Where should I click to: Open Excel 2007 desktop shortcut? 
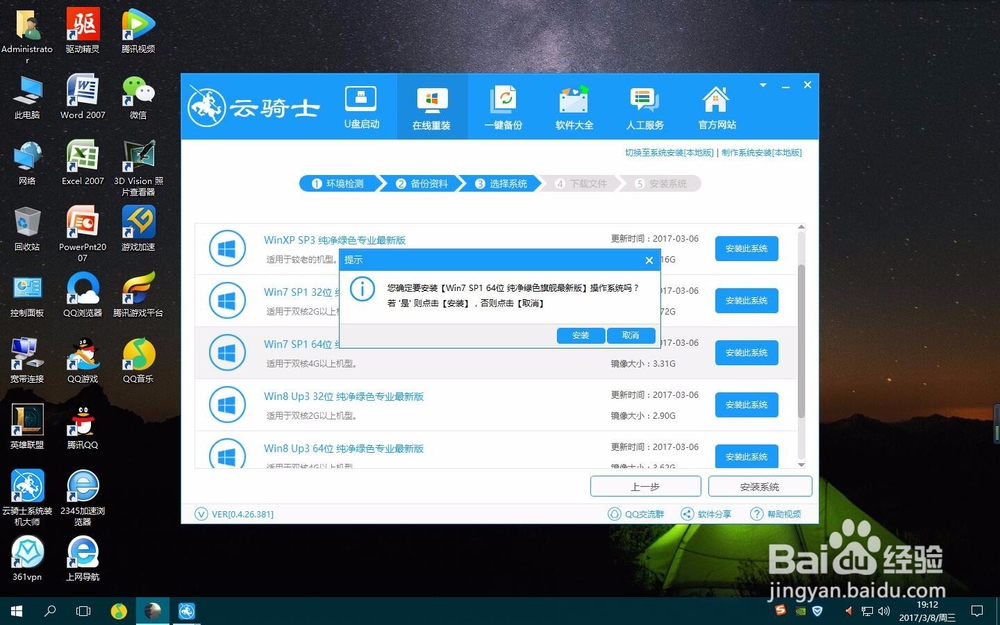pos(83,163)
